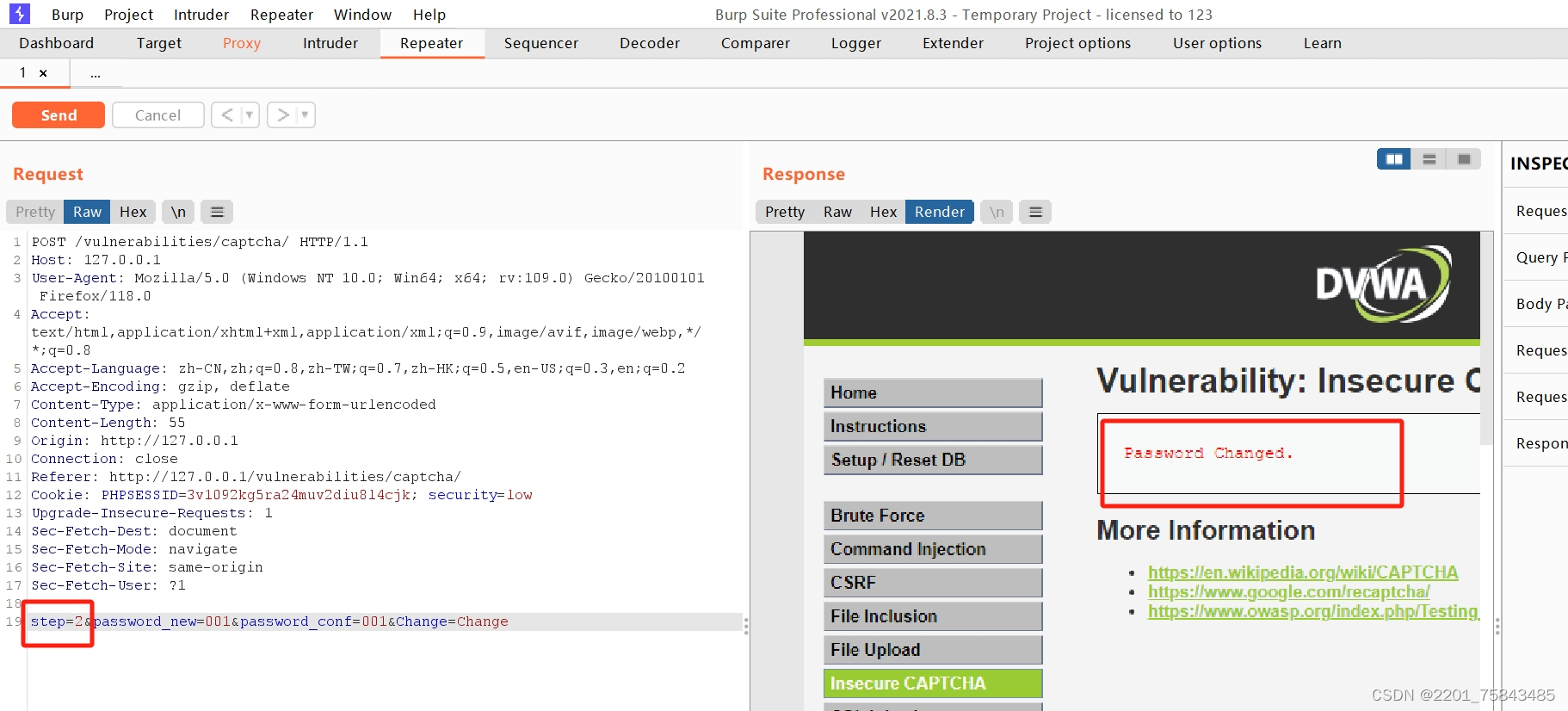The width and height of the screenshot is (1568, 711).
Task: Open OWASP Testing link
Action: click(1313, 612)
